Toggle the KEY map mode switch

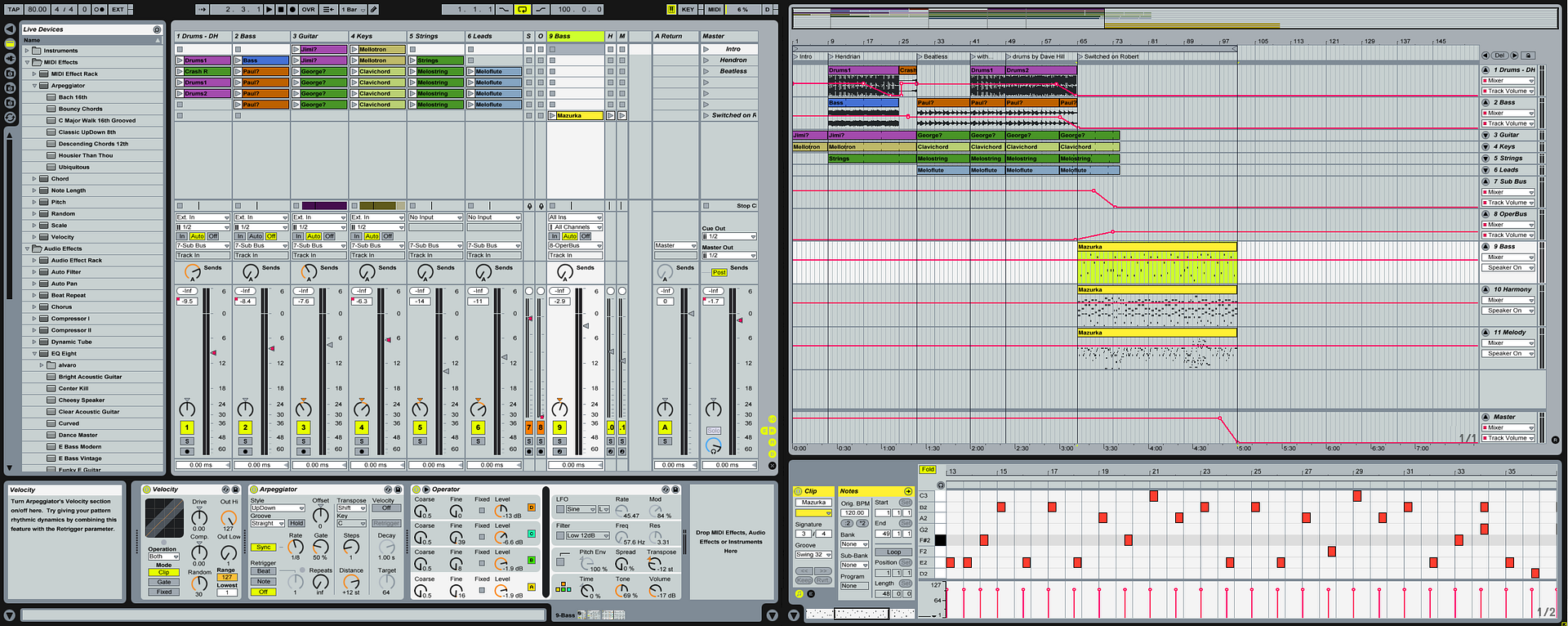pos(688,9)
